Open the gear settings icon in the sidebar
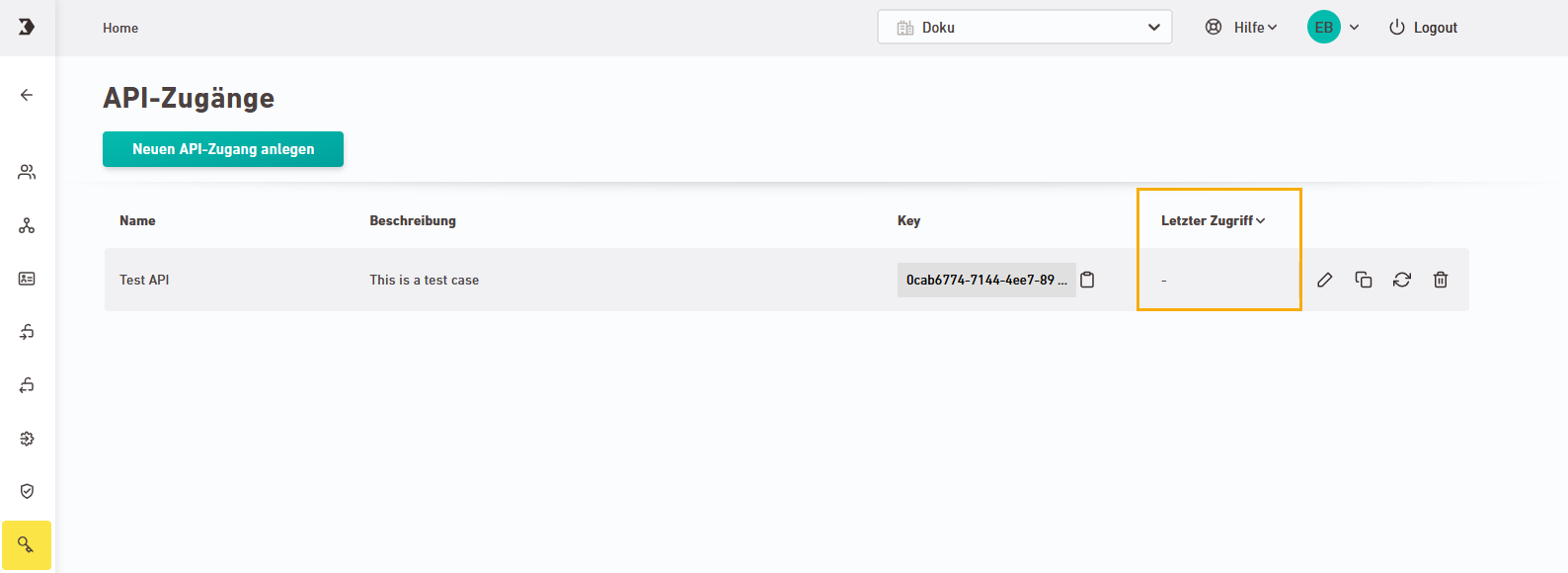The height and width of the screenshot is (573, 1568). [x=27, y=439]
